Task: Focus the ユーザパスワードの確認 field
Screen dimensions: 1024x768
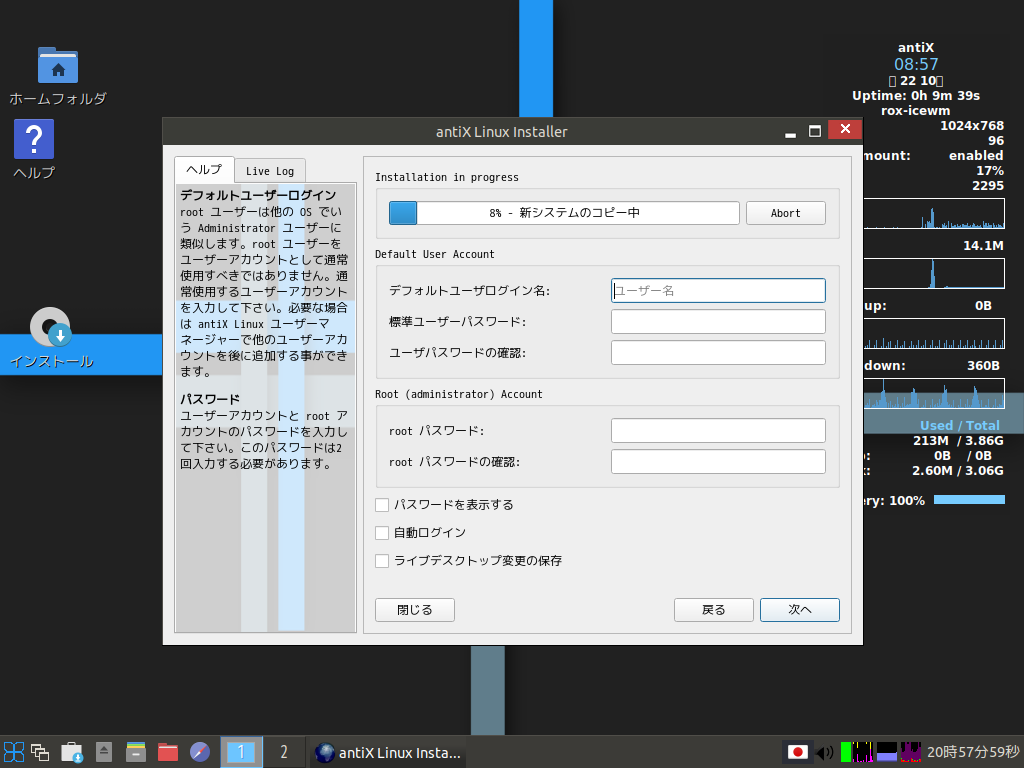Action: [718, 353]
